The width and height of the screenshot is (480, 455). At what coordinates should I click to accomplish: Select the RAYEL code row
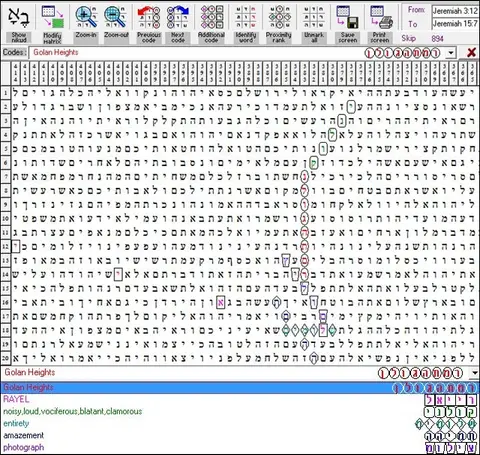click(x=240, y=399)
